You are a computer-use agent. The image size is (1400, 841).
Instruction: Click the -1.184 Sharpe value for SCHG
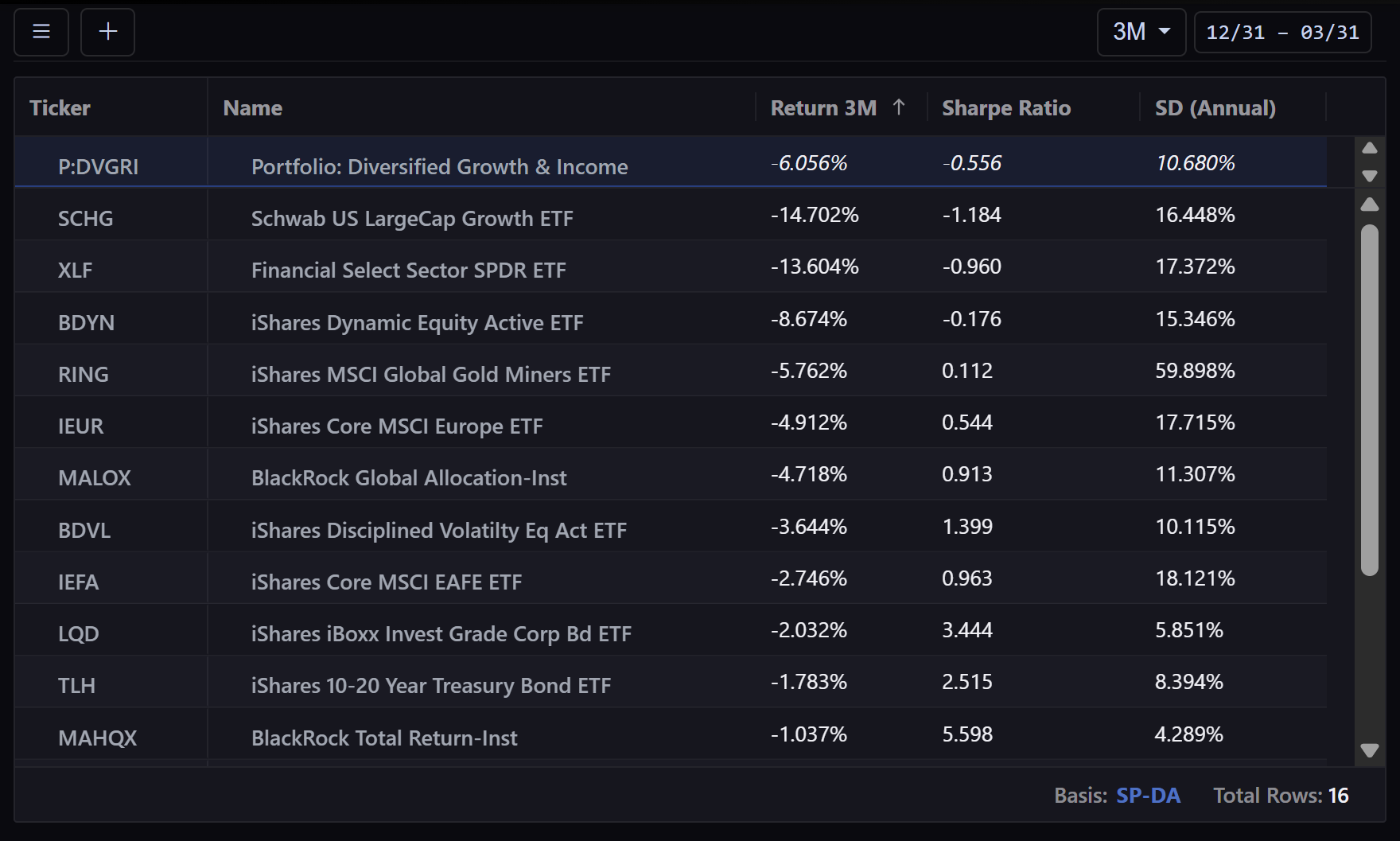point(972,215)
